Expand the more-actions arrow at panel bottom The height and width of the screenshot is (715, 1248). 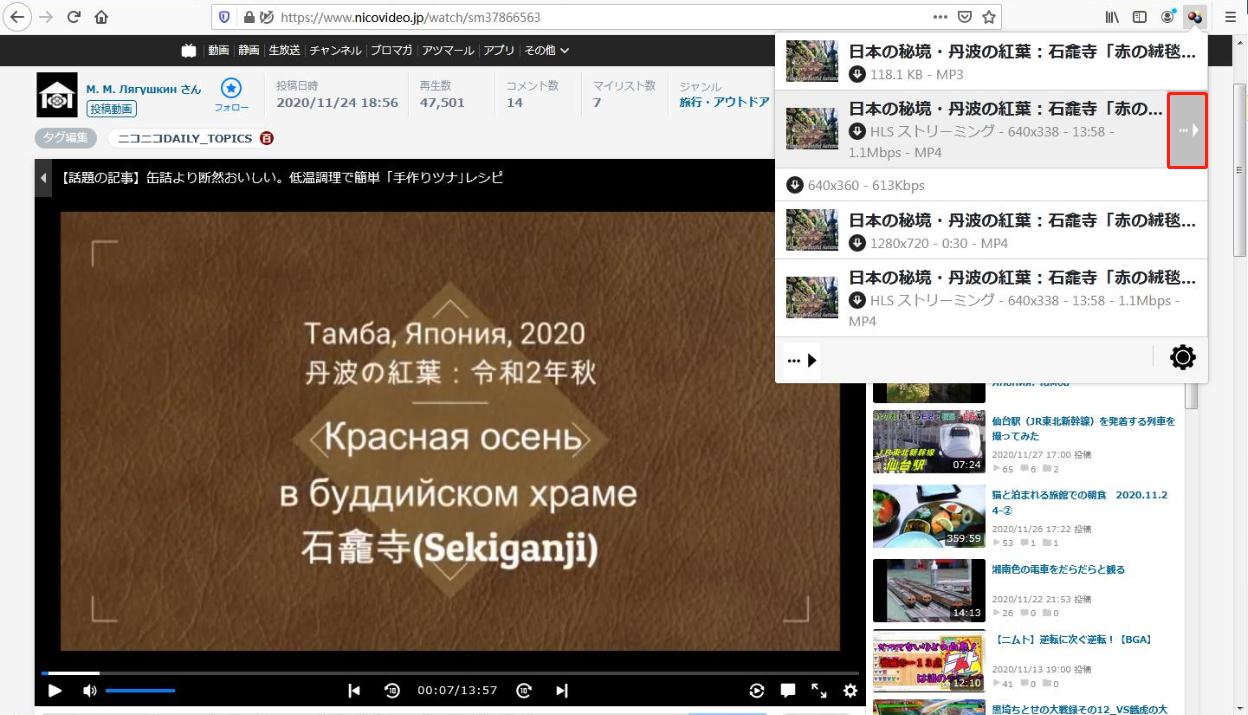pyautogui.click(x=802, y=360)
